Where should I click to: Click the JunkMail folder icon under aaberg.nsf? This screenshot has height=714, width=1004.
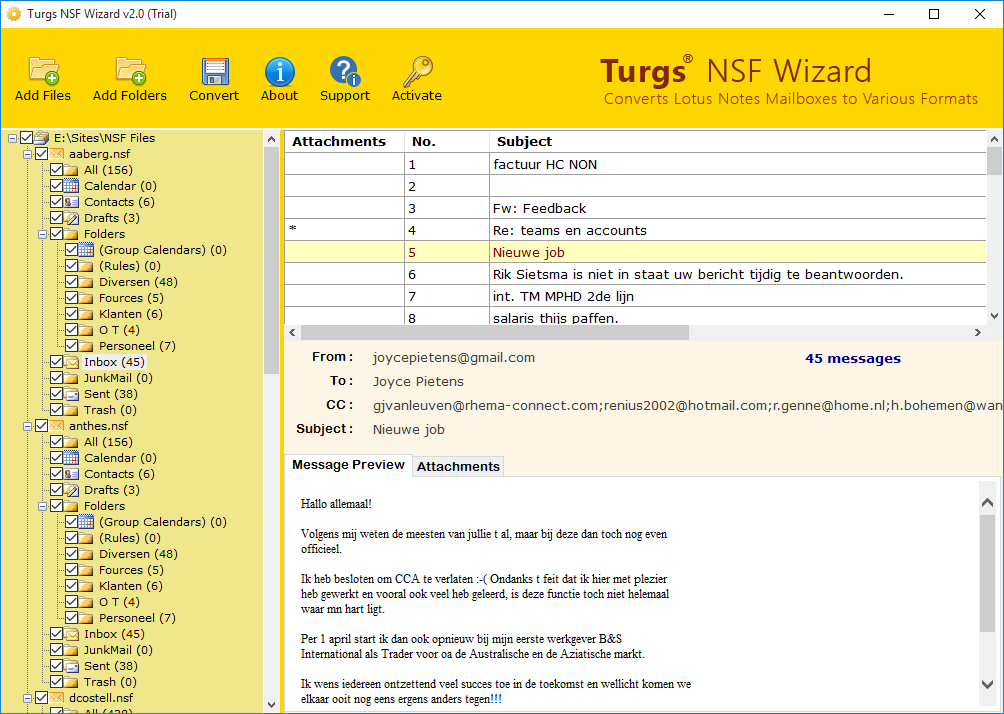[71, 378]
